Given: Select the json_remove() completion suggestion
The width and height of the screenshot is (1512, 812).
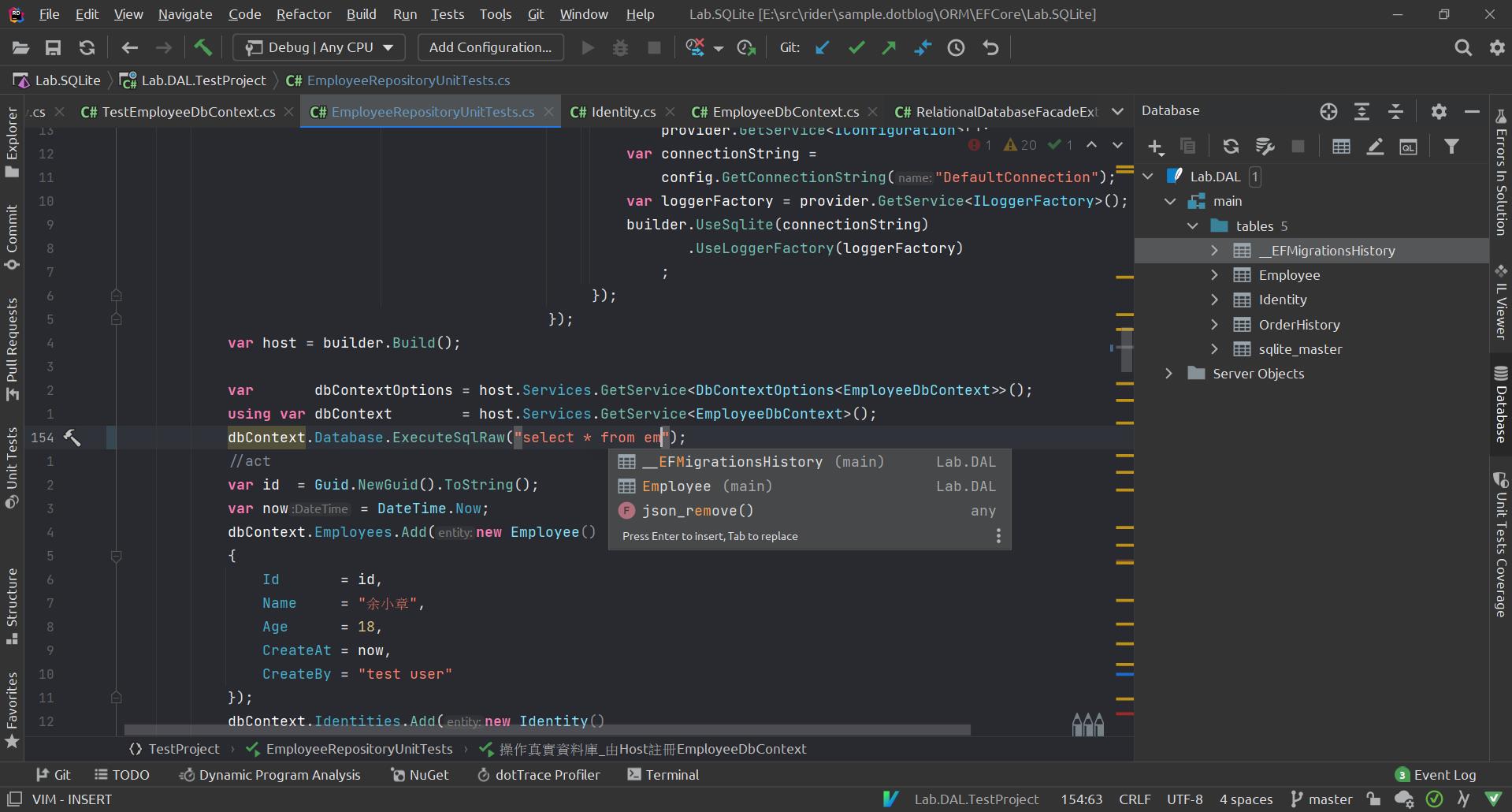Looking at the screenshot, I should pyautogui.click(x=809, y=511).
